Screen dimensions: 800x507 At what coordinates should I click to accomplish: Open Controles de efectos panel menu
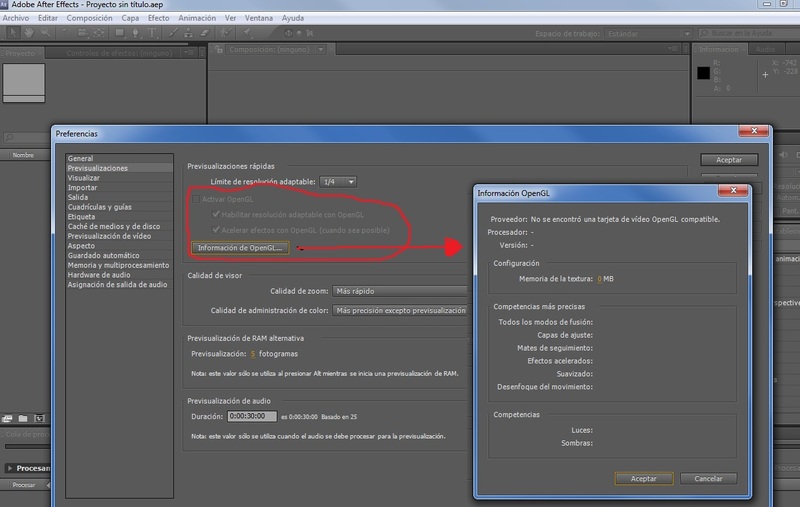[190, 53]
